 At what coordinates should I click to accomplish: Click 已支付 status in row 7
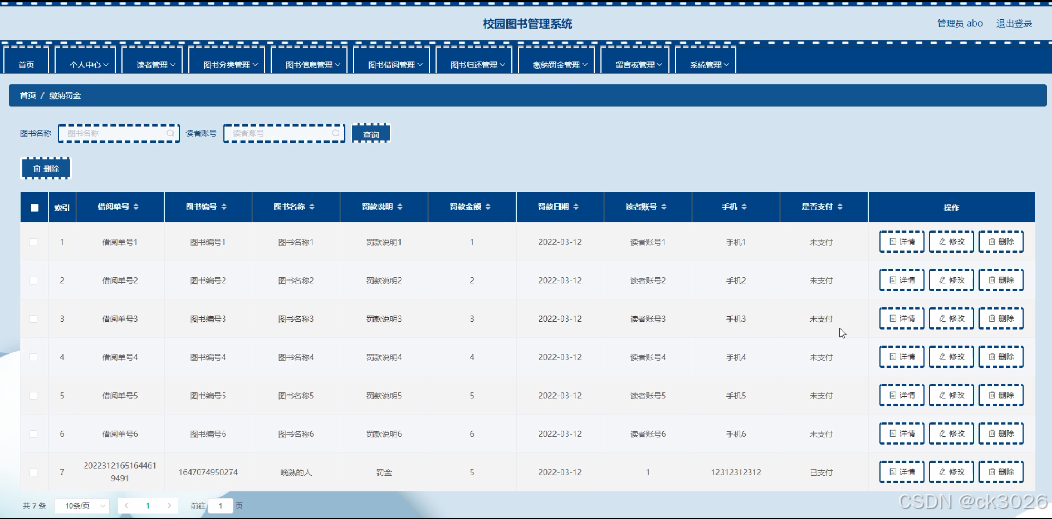click(821, 472)
